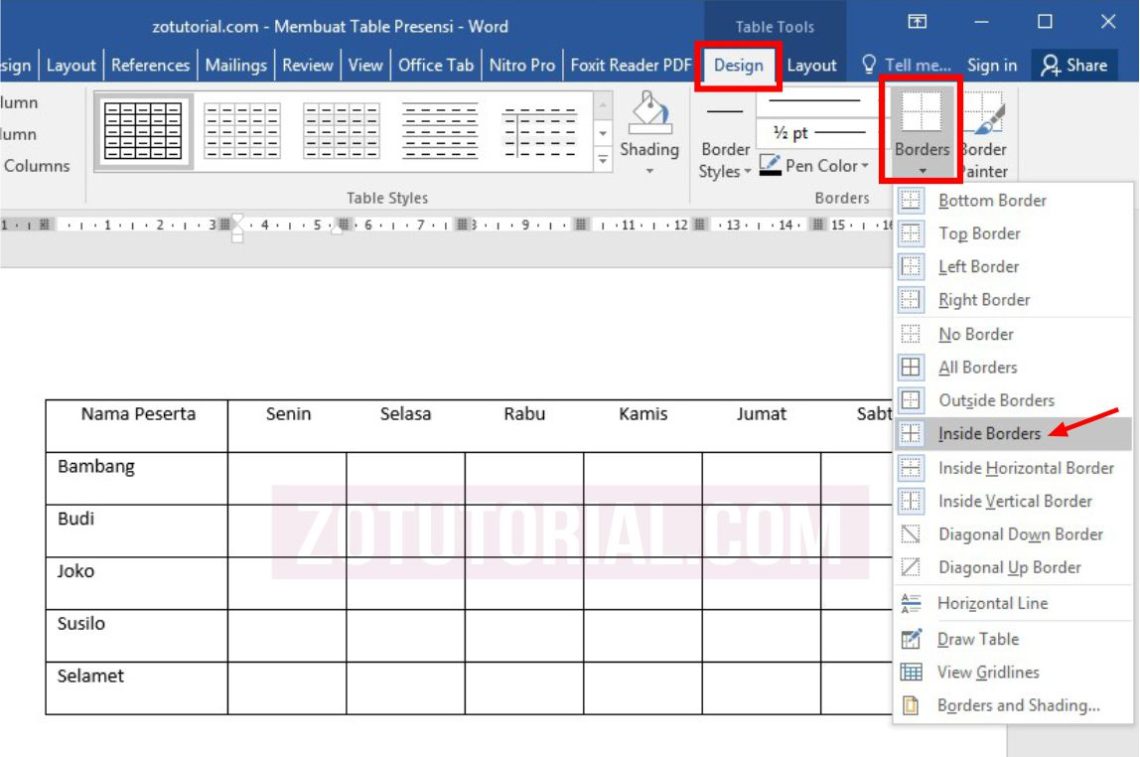The width and height of the screenshot is (1140, 757).
Task: Click the Pen Color pen icon
Action: [770, 165]
